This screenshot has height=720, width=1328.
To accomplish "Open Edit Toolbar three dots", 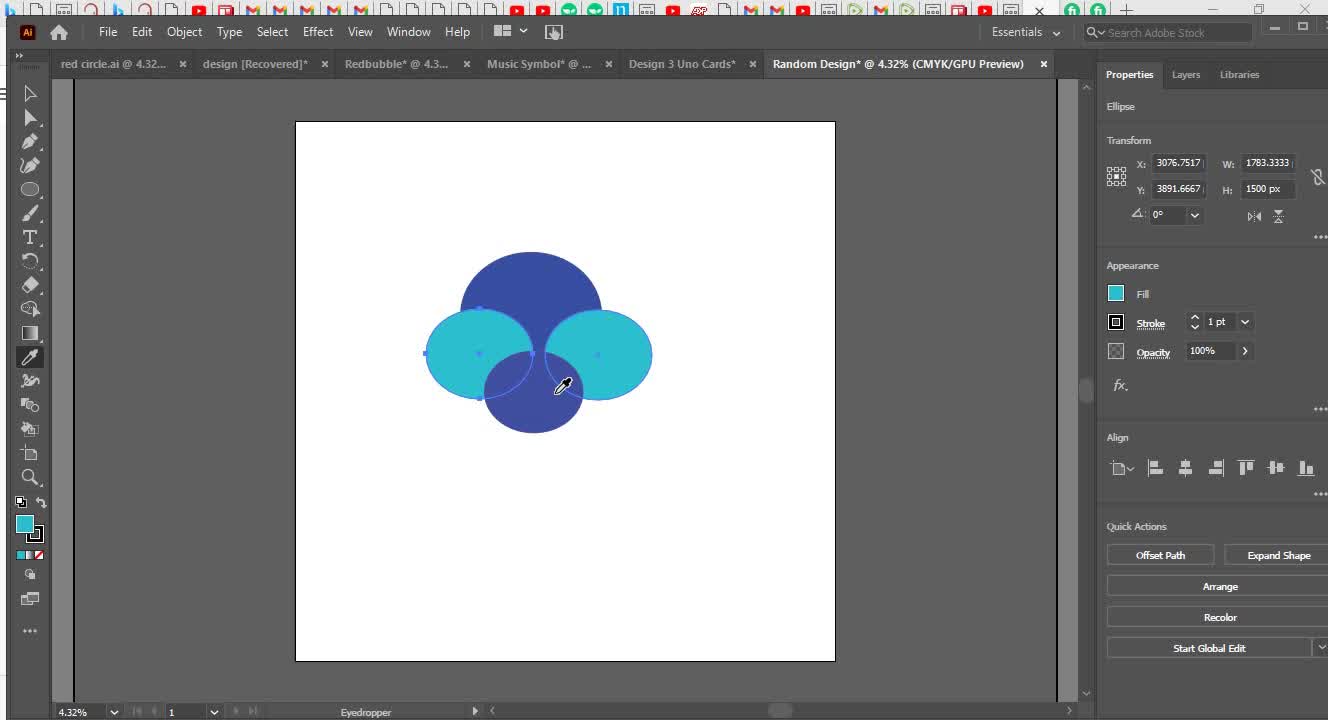I will coord(30,631).
